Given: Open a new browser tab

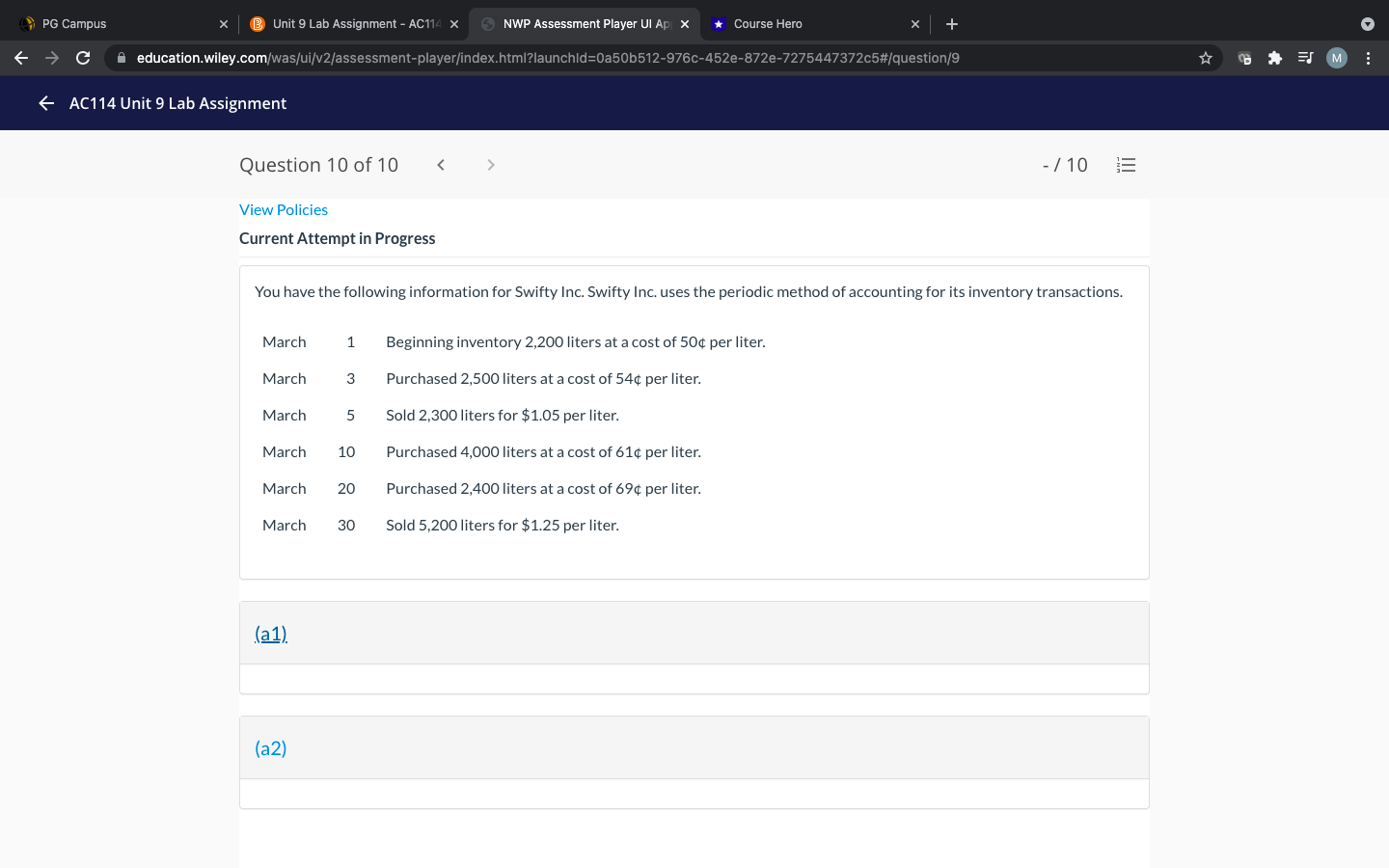Looking at the screenshot, I should click(x=952, y=24).
